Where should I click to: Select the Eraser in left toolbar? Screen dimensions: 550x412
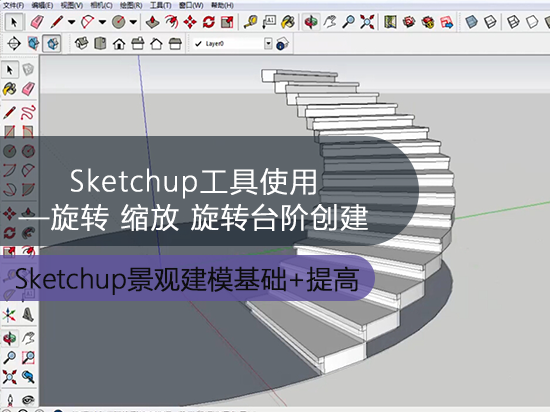[28, 89]
